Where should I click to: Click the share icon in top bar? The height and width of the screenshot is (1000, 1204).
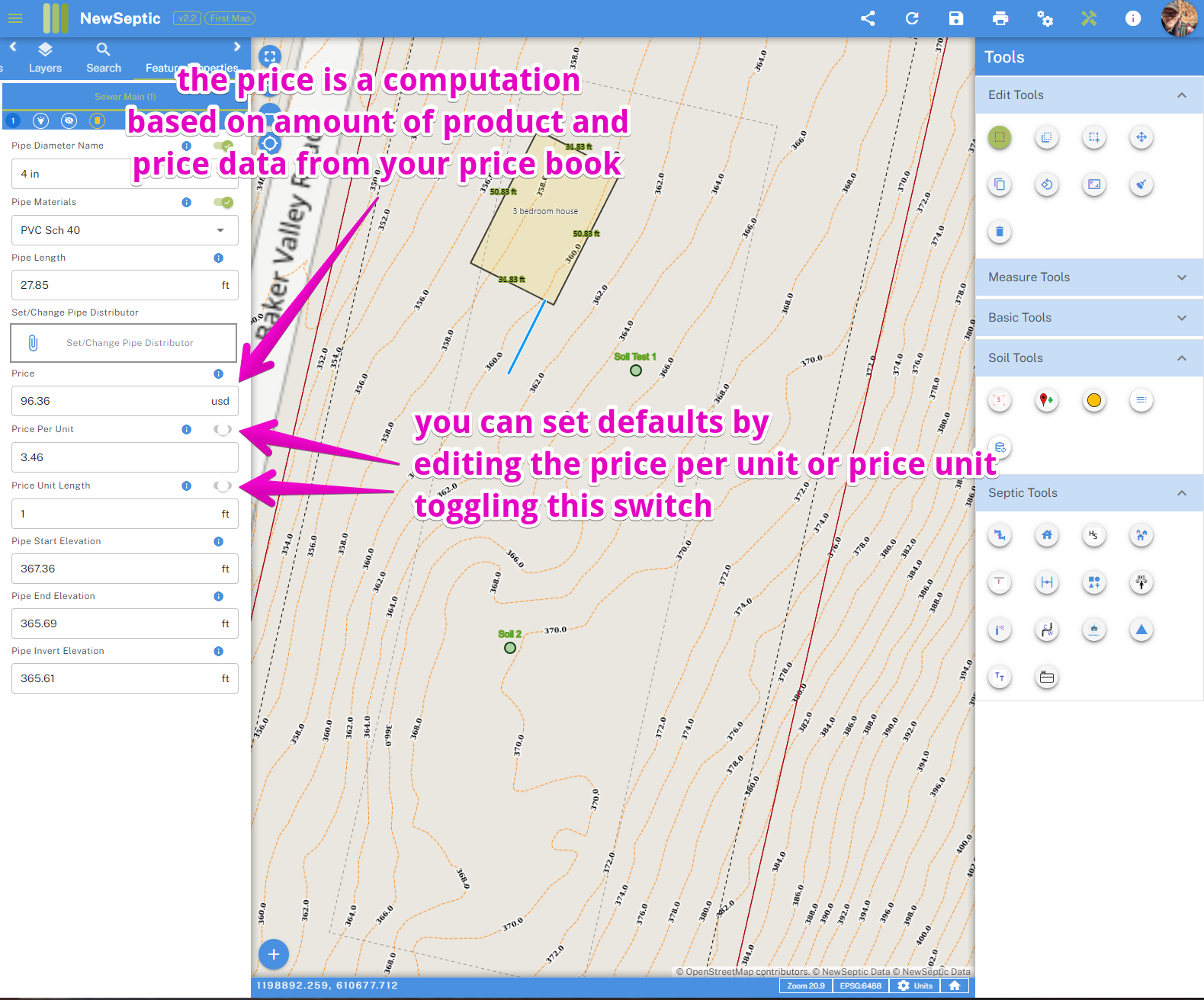click(868, 18)
